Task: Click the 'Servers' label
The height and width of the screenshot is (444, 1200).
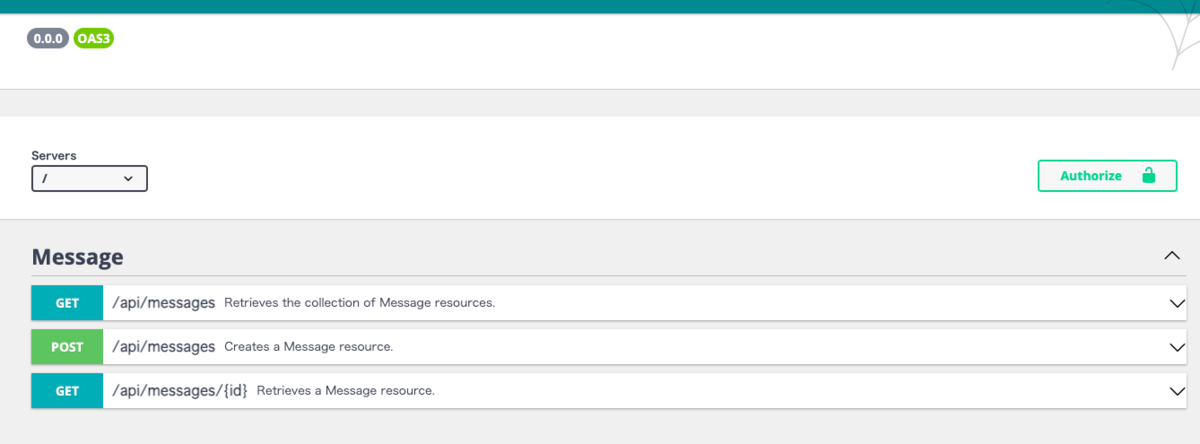Action: click(54, 156)
